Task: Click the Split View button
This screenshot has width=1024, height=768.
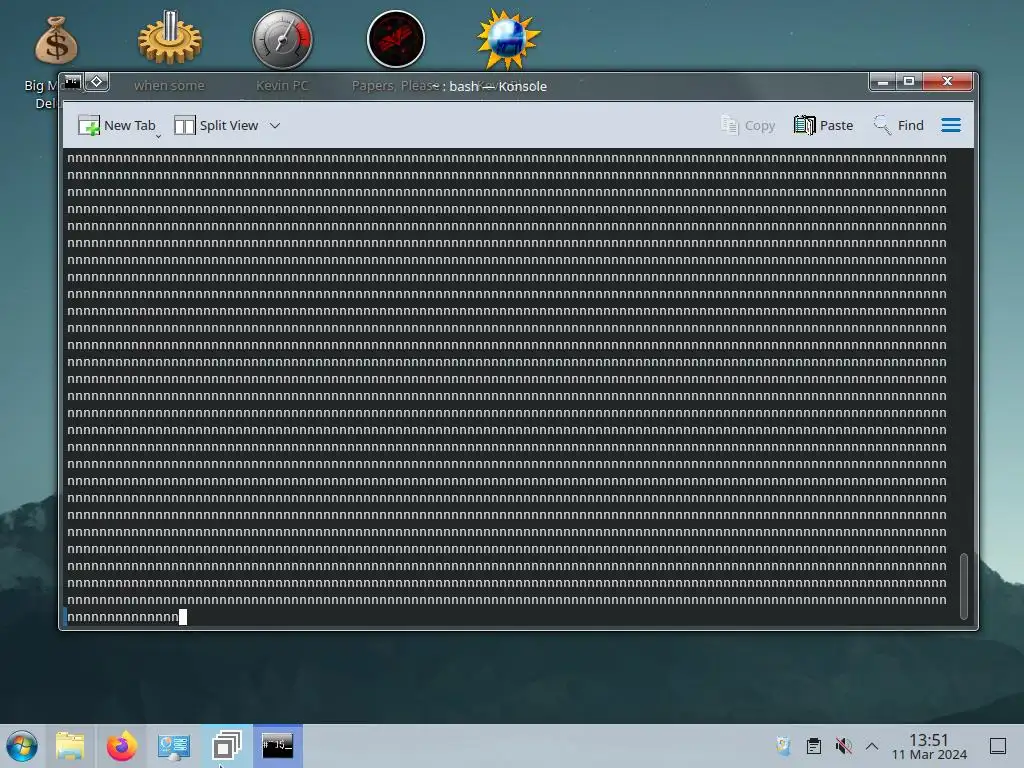Action: [216, 125]
